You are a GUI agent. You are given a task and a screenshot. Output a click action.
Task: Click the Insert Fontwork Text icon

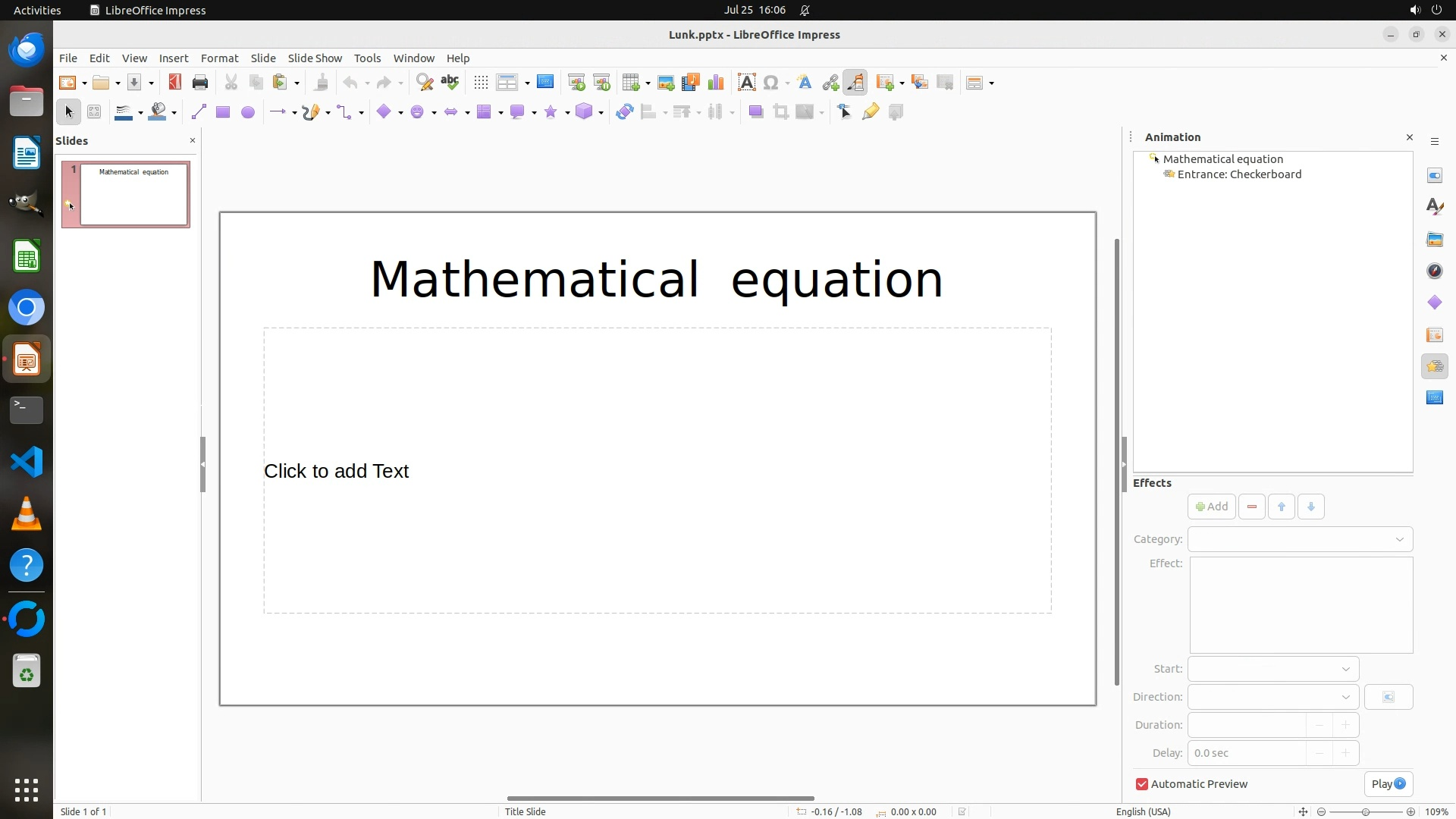coord(805,83)
